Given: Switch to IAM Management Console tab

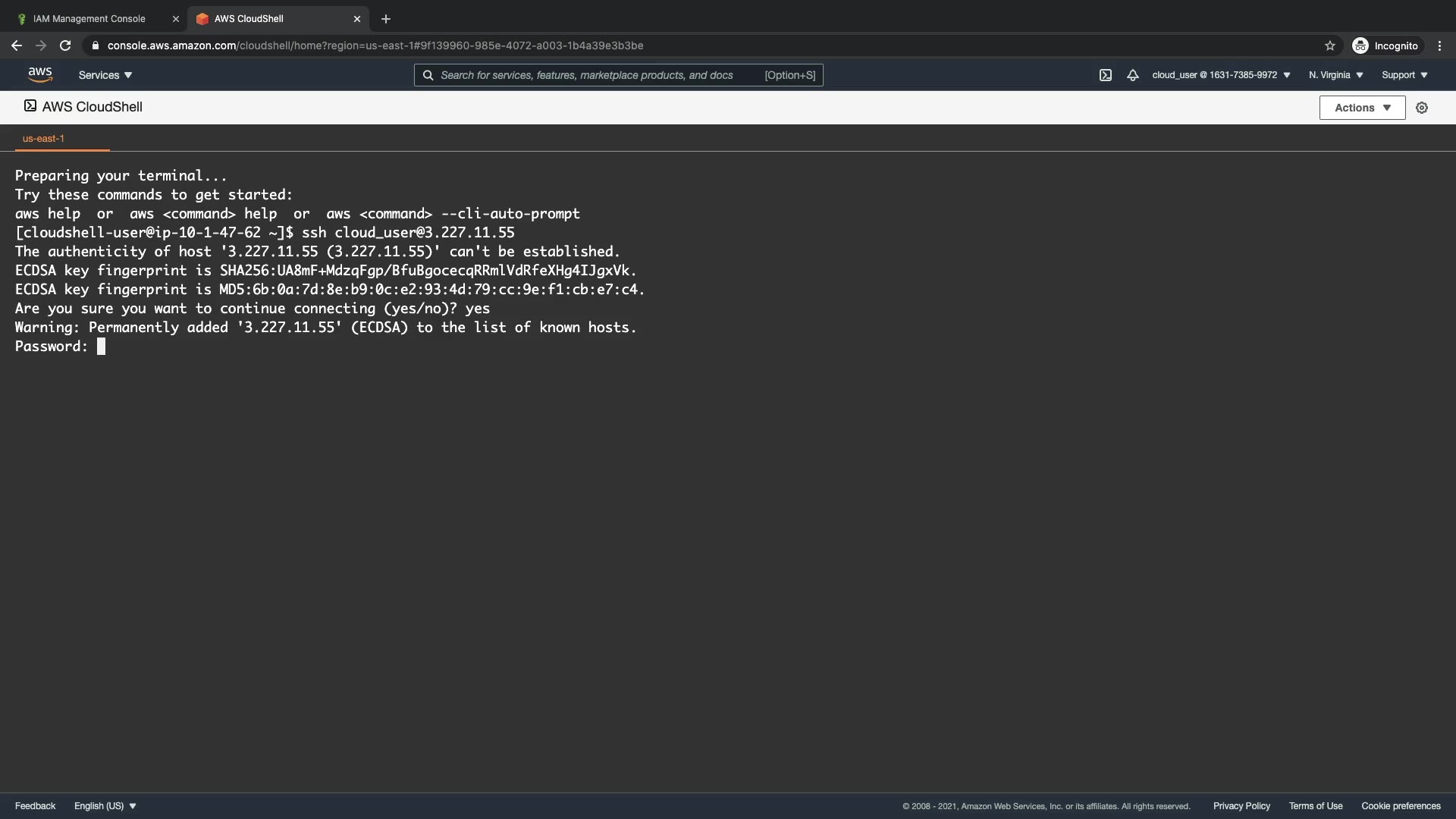Looking at the screenshot, I should coord(89,19).
